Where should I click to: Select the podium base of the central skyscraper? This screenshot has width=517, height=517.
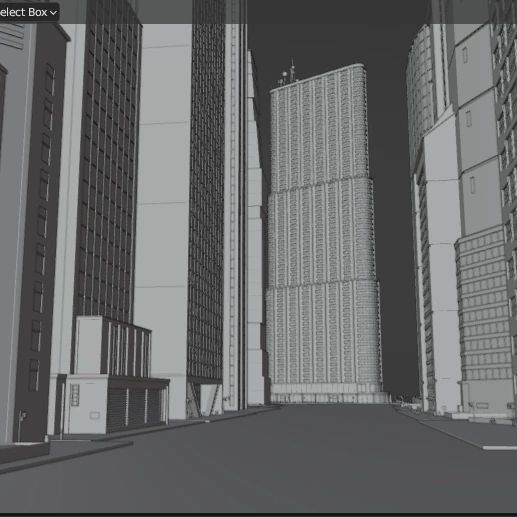(x=328, y=393)
